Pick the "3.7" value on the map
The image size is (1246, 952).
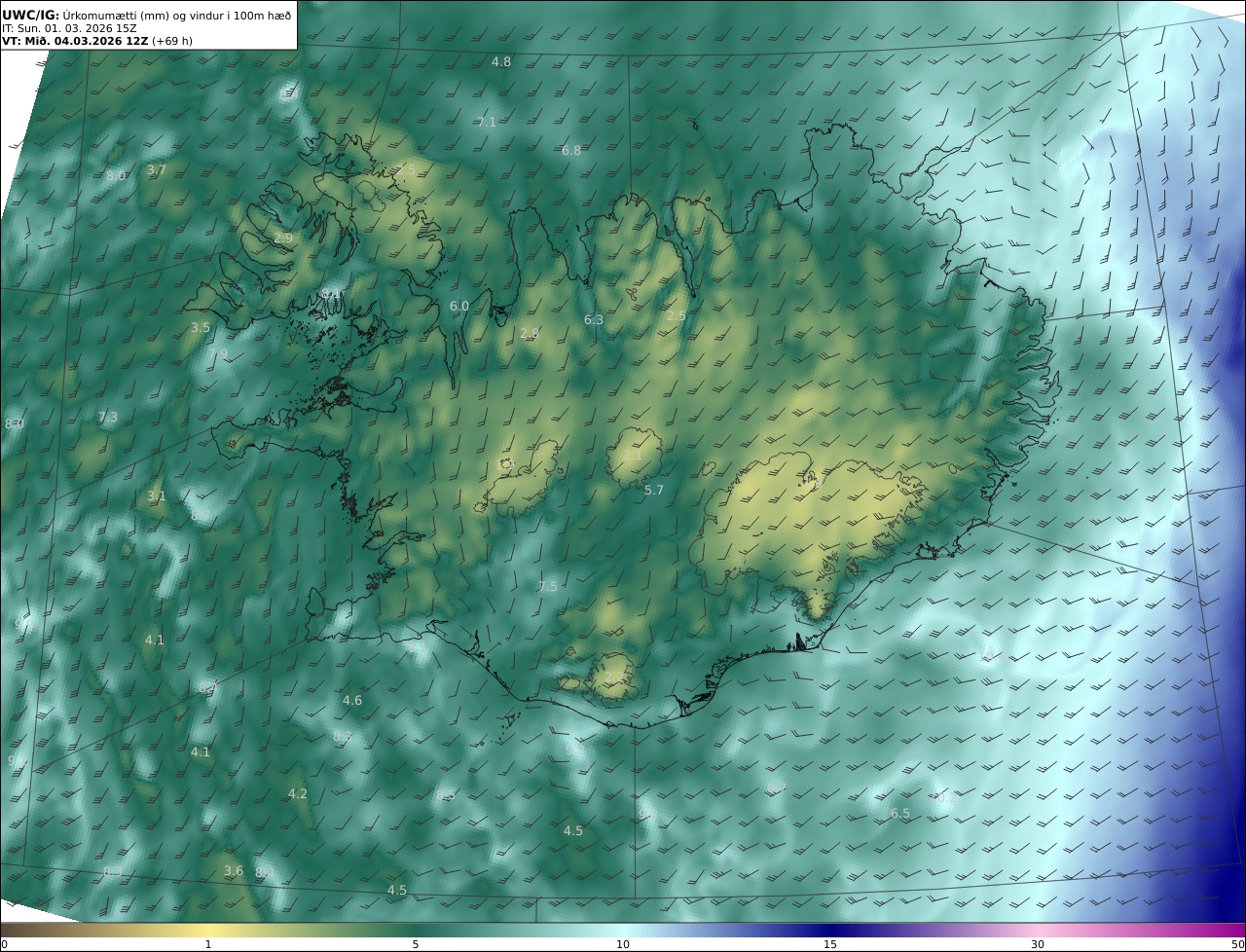click(157, 170)
